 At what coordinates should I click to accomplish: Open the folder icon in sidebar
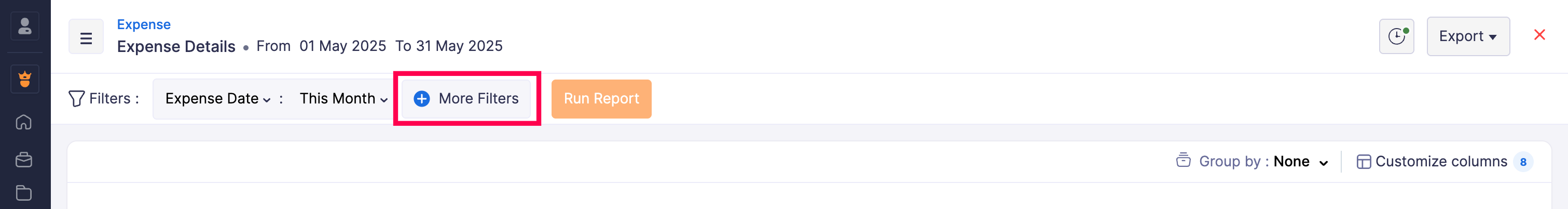pyautogui.click(x=24, y=193)
